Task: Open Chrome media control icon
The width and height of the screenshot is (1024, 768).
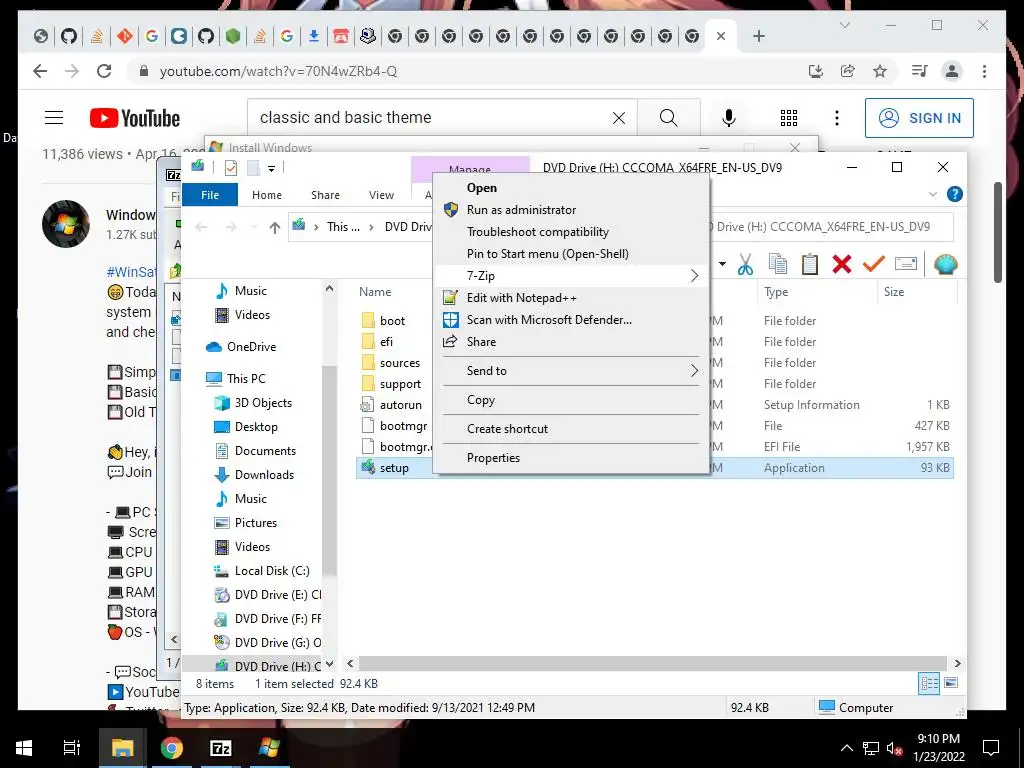Action: click(x=920, y=71)
